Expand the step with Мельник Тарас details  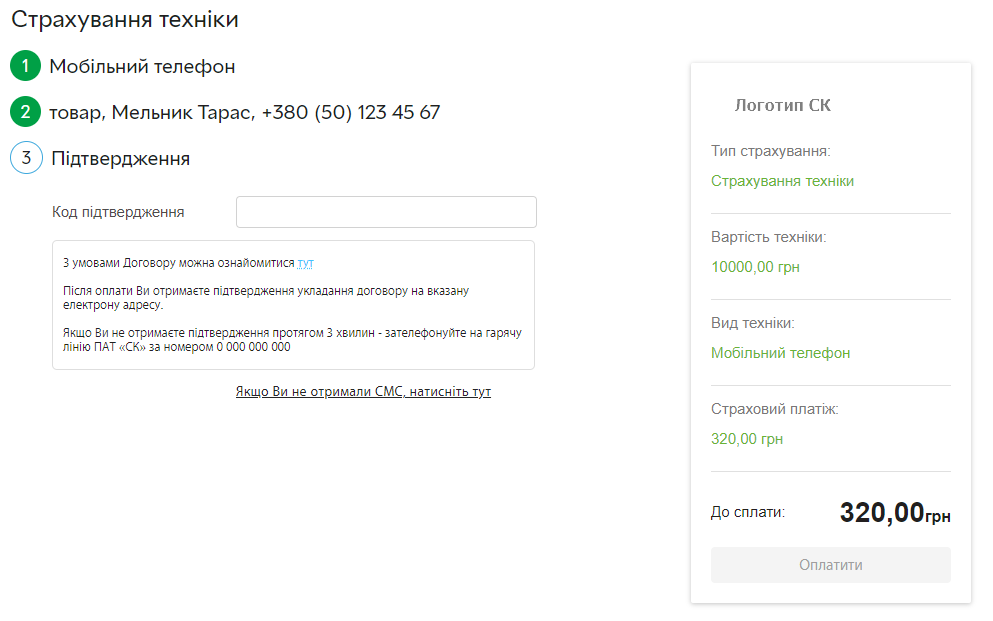(x=245, y=112)
